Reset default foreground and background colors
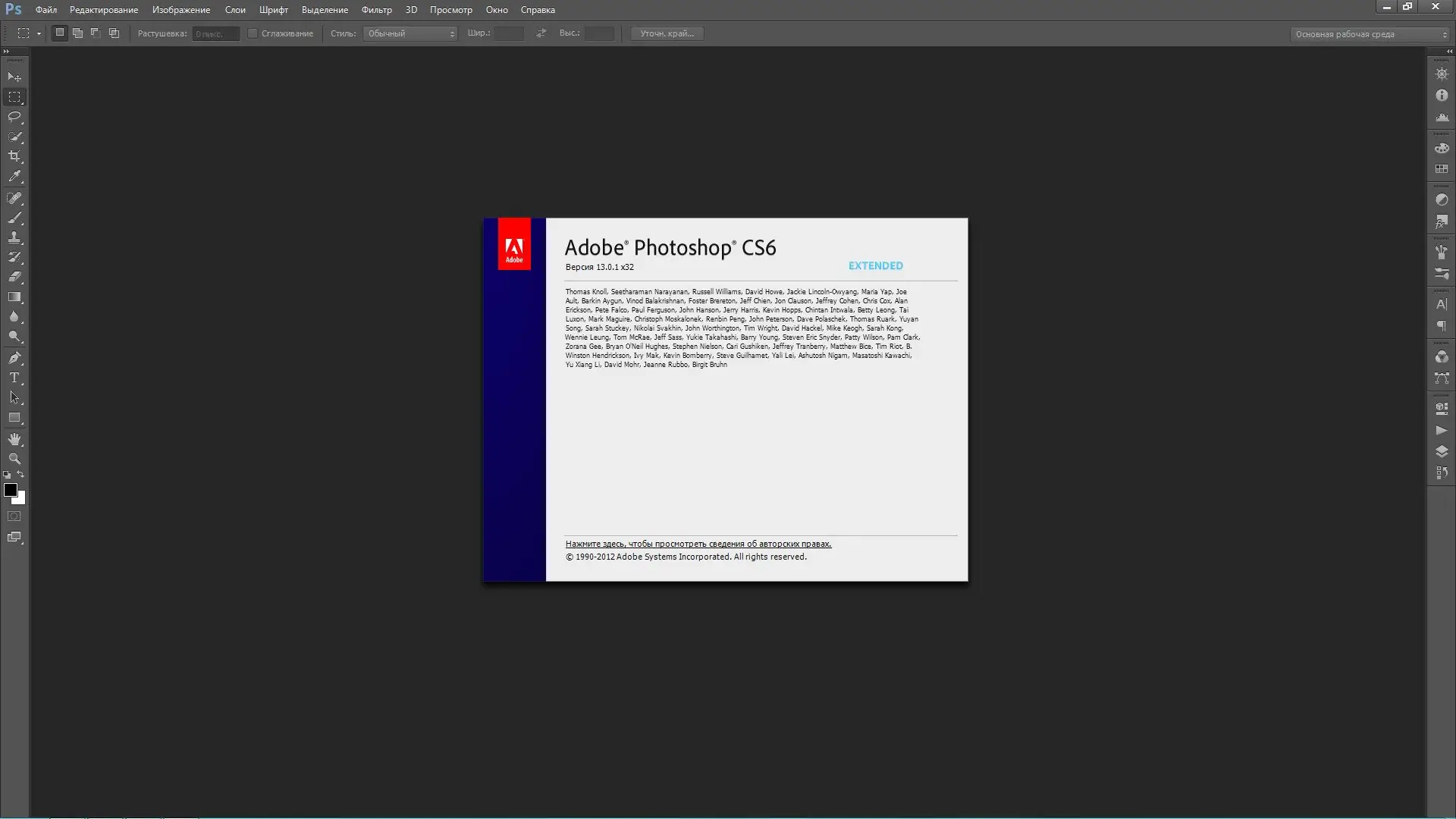Image resolution: width=1456 pixels, height=819 pixels. coord(8,475)
